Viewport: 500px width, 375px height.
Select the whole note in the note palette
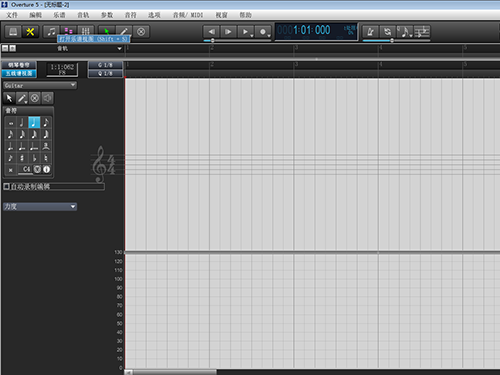11,123
